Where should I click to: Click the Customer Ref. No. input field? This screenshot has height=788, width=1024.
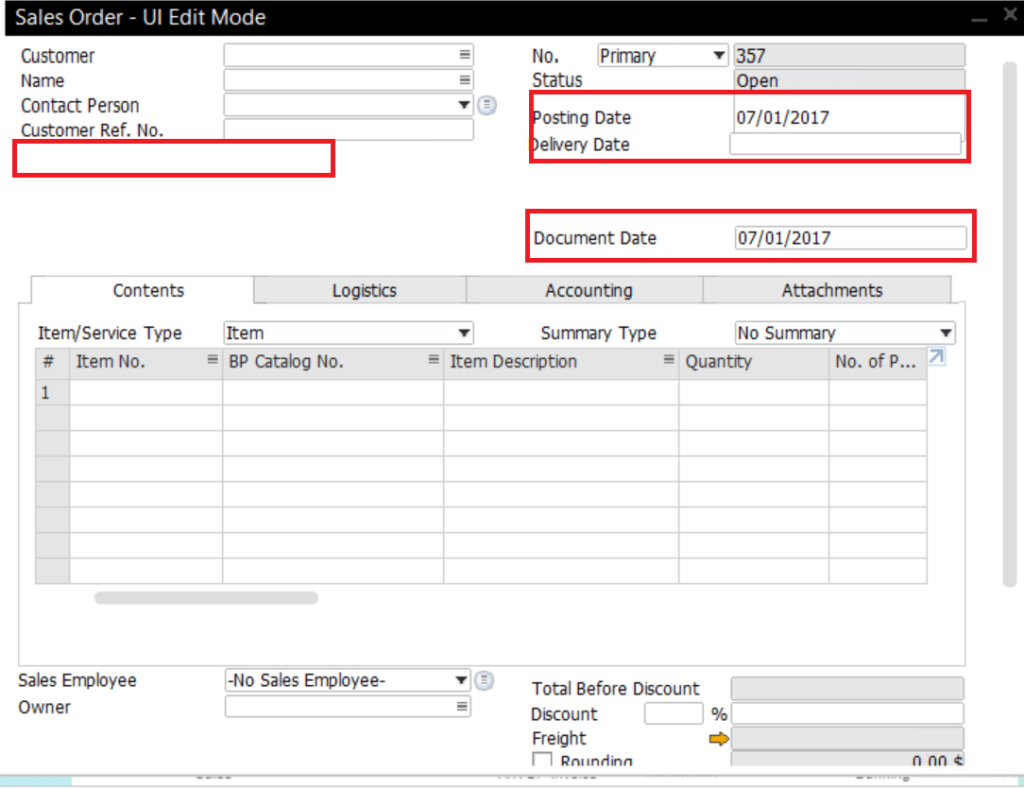click(x=348, y=129)
